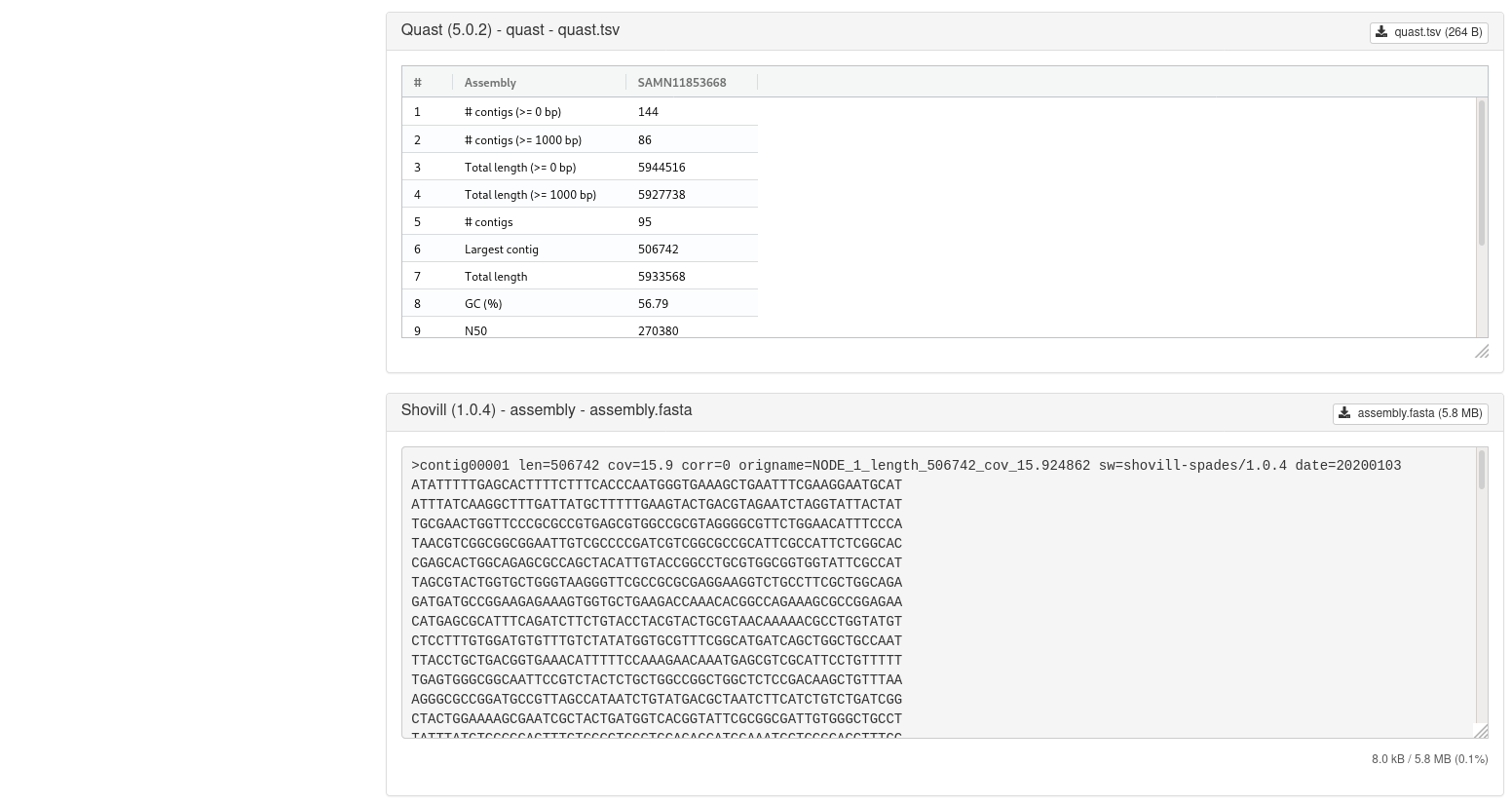The width and height of the screenshot is (1512, 806).
Task: Click the Largest contig value 506742
Action: point(659,249)
